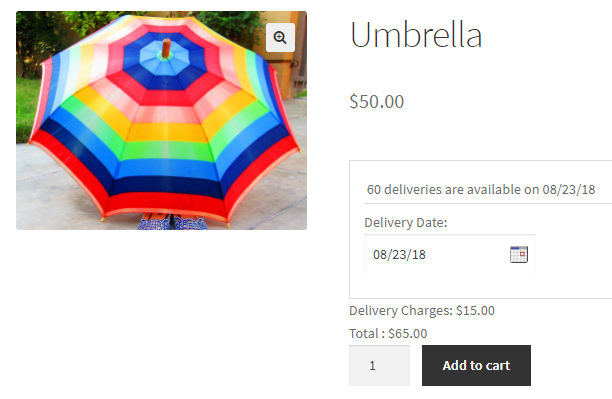612x399 pixels.
Task: Open the rainbow umbrella product photo
Action: [161, 120]
